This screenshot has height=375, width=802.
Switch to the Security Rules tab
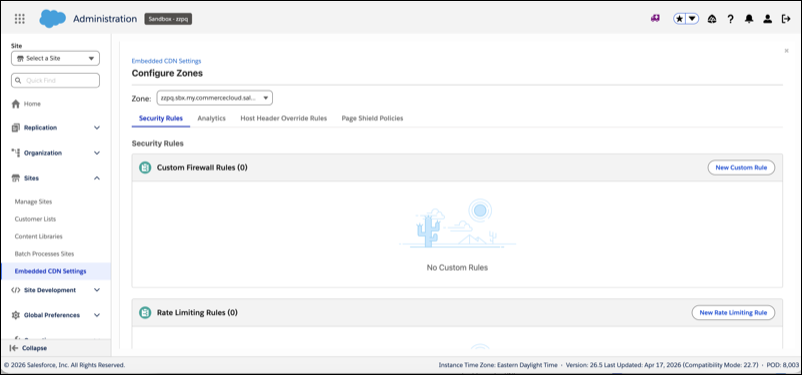click(161, 118)
